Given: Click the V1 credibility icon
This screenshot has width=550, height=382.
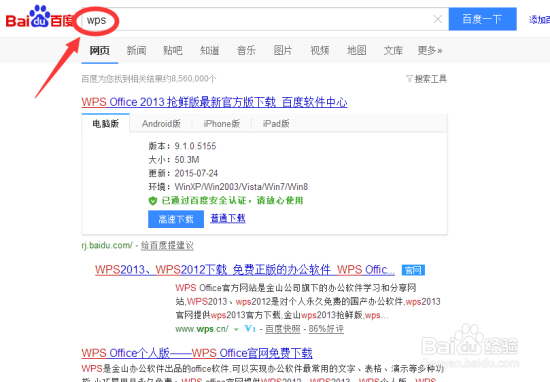Looking at the screenshot, I should click(250, 329).
